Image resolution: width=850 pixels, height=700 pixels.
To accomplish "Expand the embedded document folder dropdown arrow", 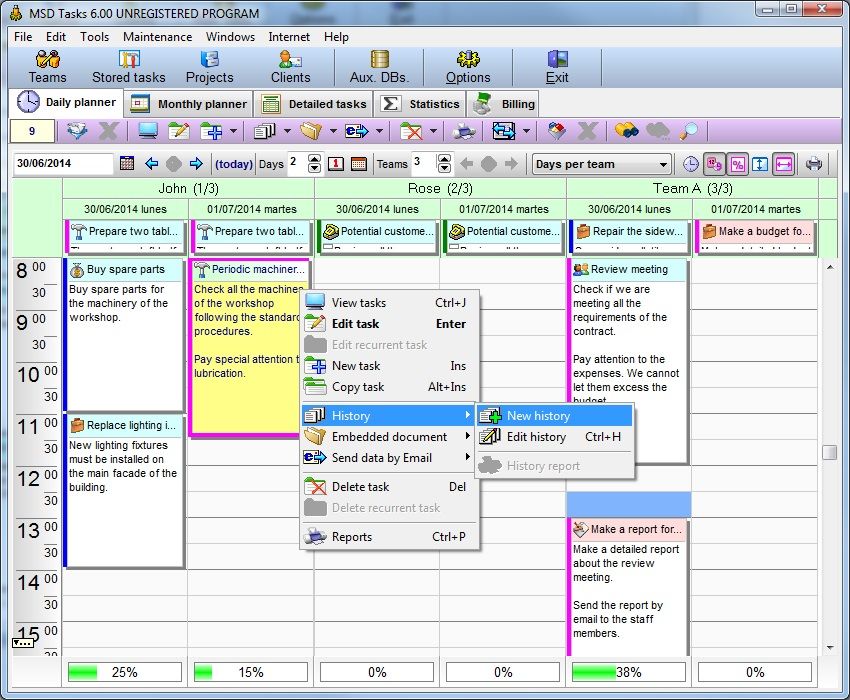I will click(x=333, y=131).
